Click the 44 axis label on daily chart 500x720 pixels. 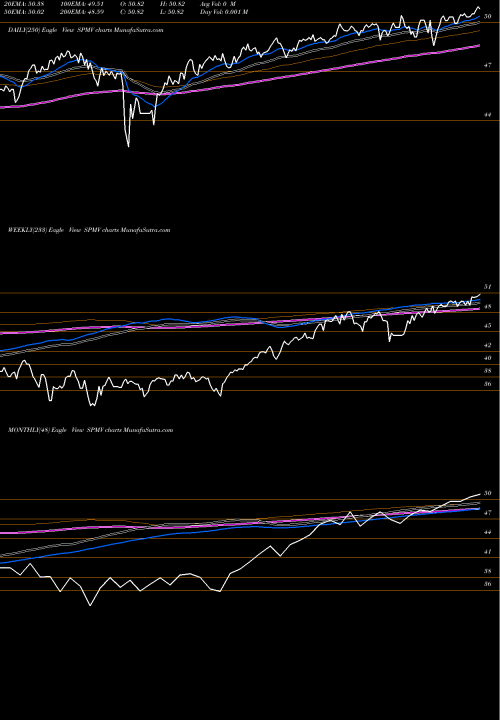click(488, 115)
